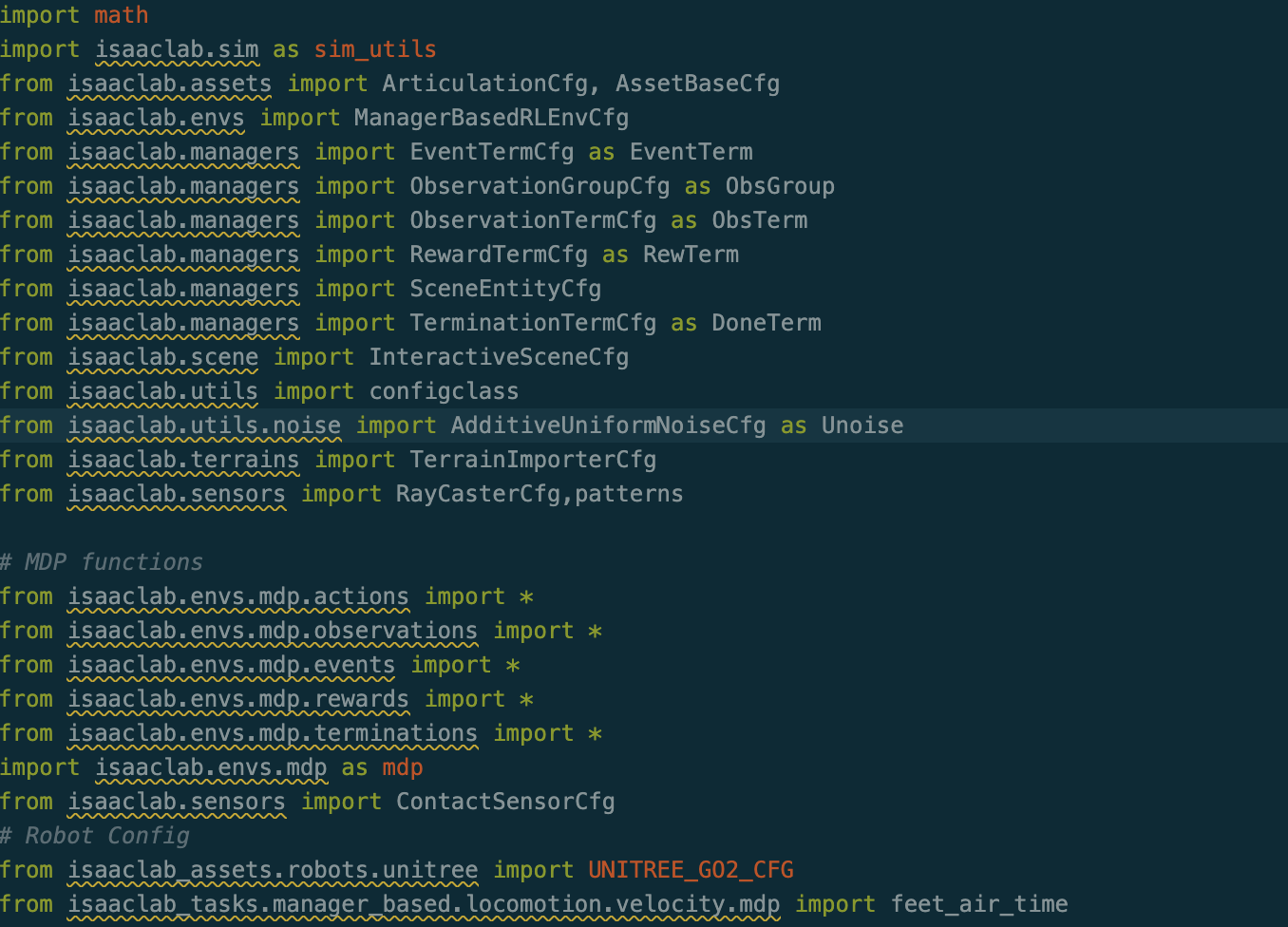Open the isaaclab.envs.mdp.observations module reference
1288x927 pixels.
coord(273,631)
